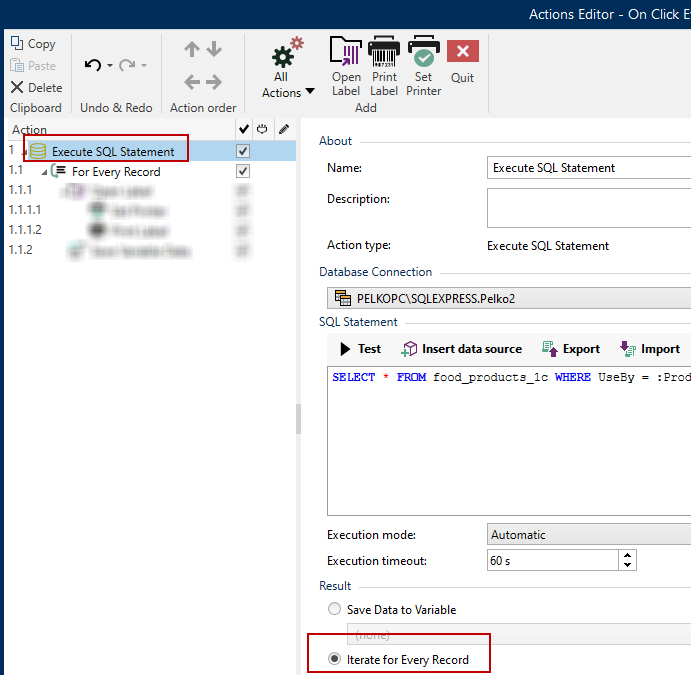Click the Open Label icon
Image resolution: width=691 pixels, height=675 pixels.
(346, 52)
